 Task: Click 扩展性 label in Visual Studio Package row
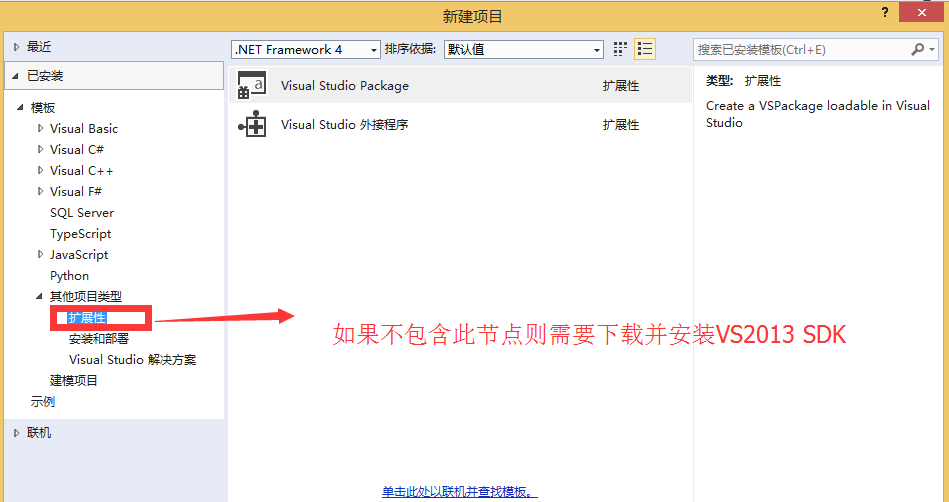621,86
